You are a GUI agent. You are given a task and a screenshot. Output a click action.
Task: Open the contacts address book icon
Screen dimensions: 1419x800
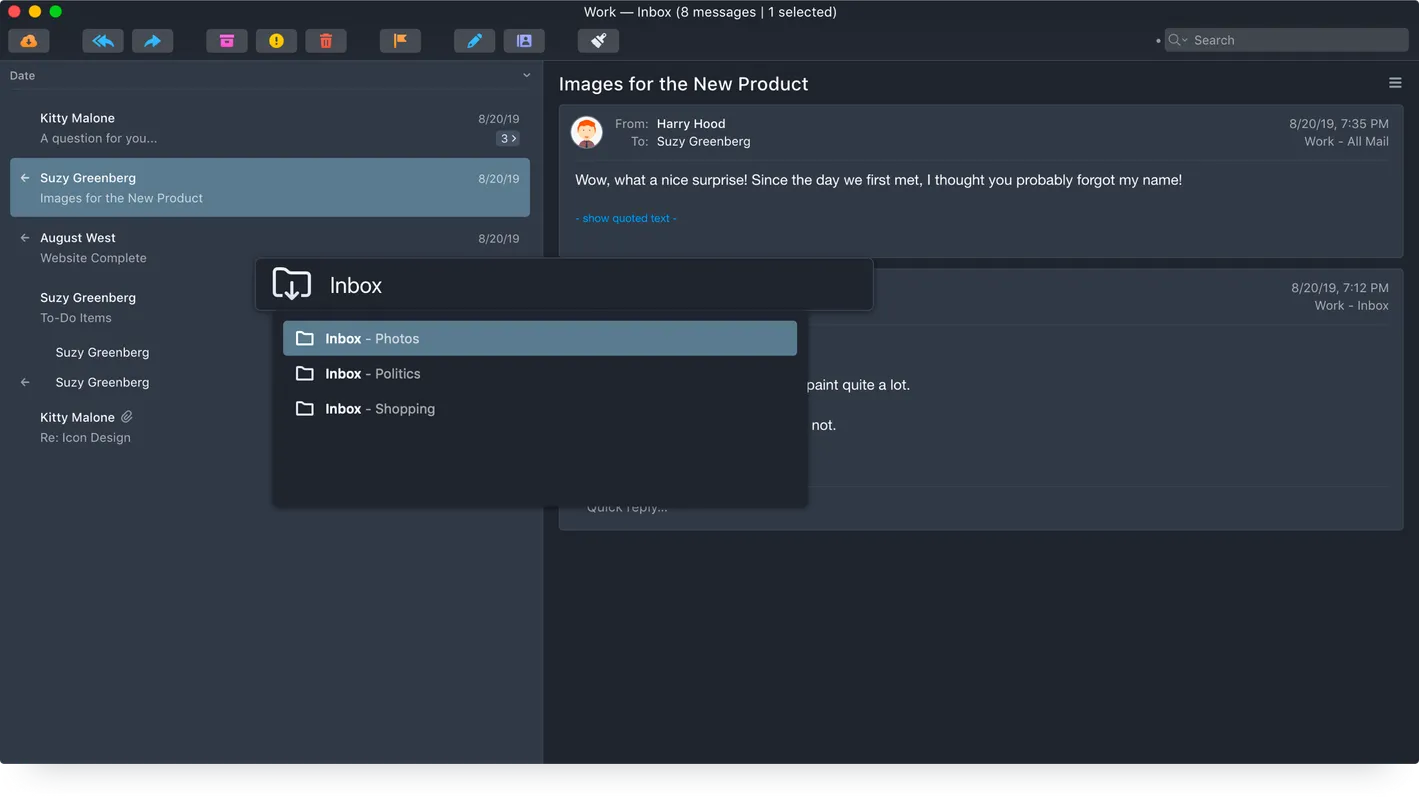click(524, 41)
